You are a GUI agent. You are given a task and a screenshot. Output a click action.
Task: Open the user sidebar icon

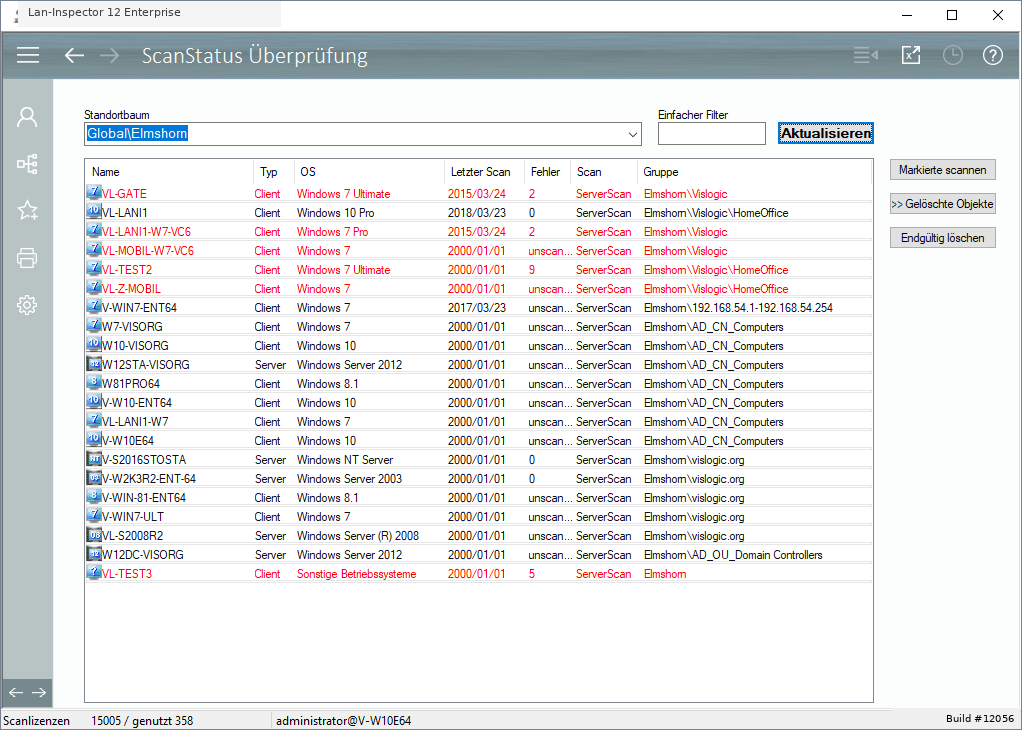coord(27,117)
